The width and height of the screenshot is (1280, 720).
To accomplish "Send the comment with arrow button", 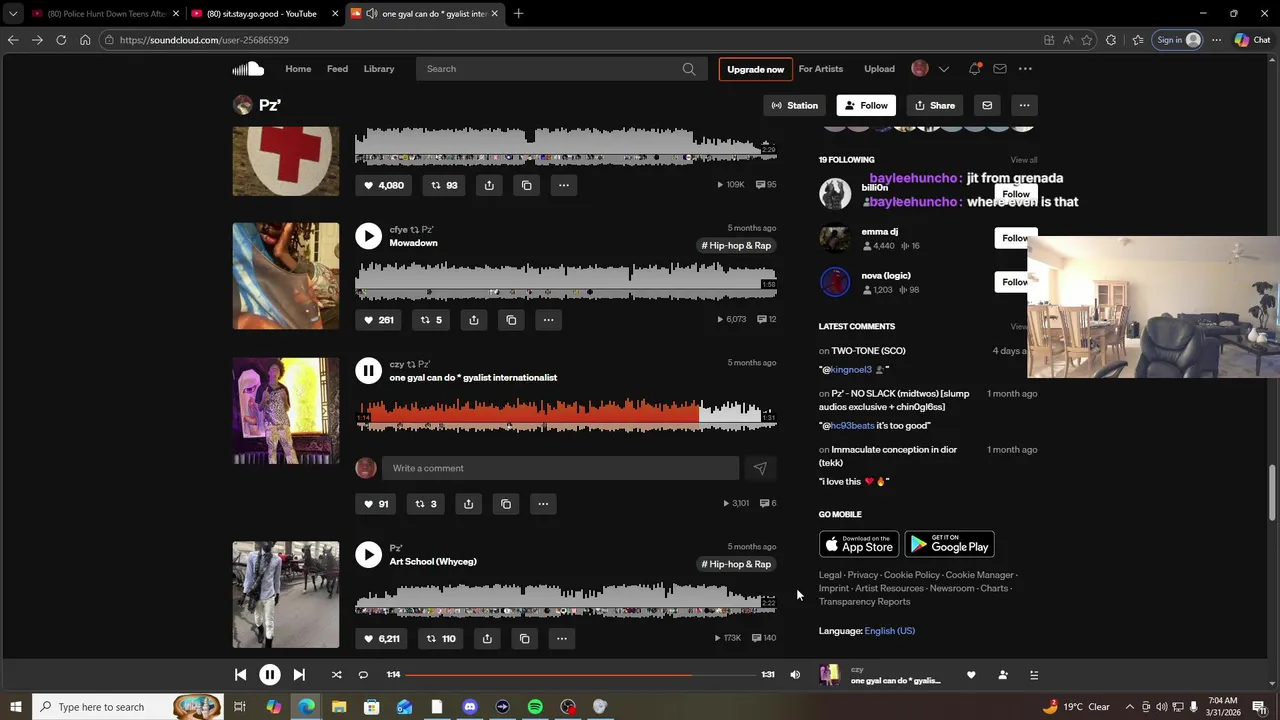I will [760, 468].
